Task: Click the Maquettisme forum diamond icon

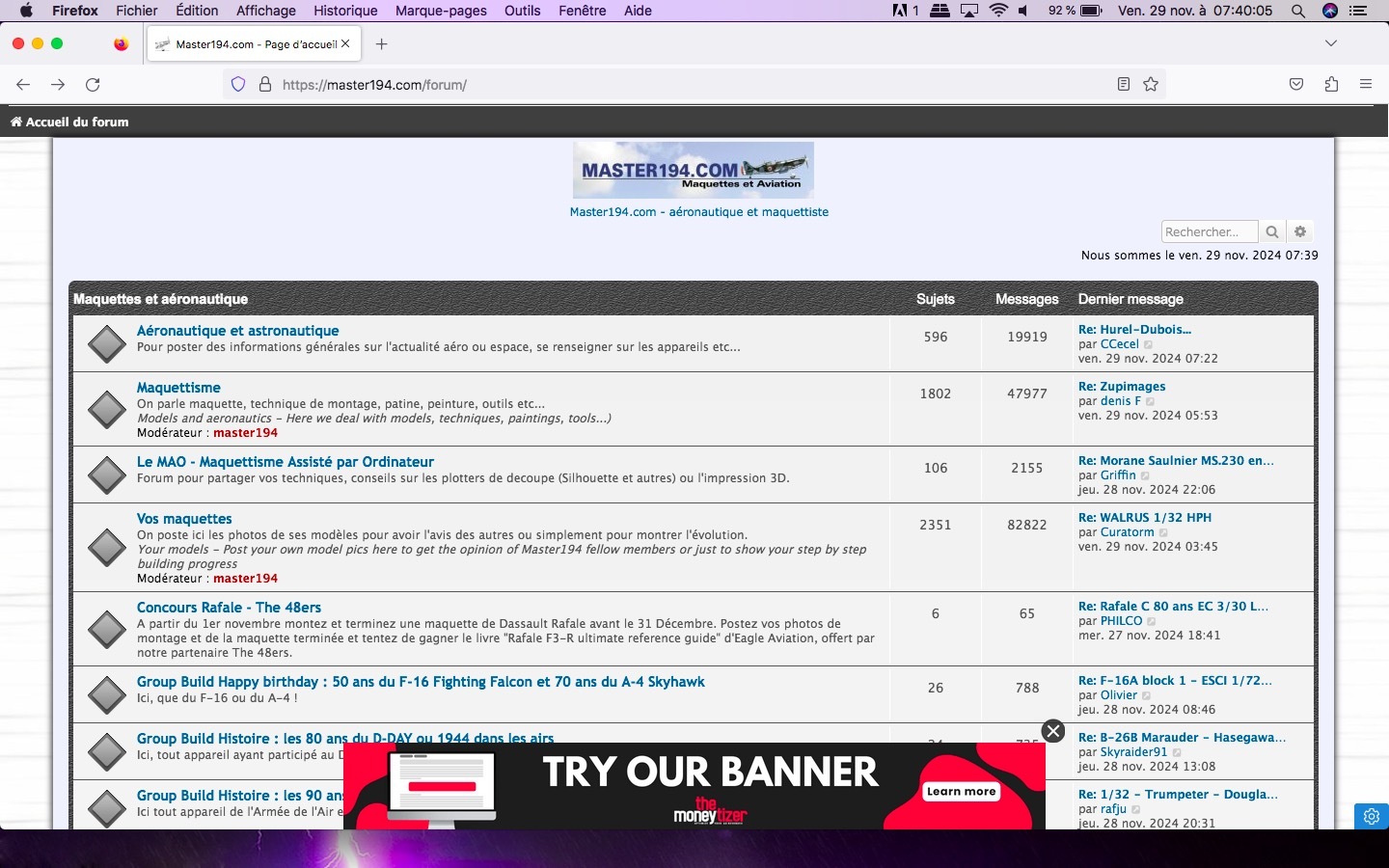Action: tap(106, 410)
